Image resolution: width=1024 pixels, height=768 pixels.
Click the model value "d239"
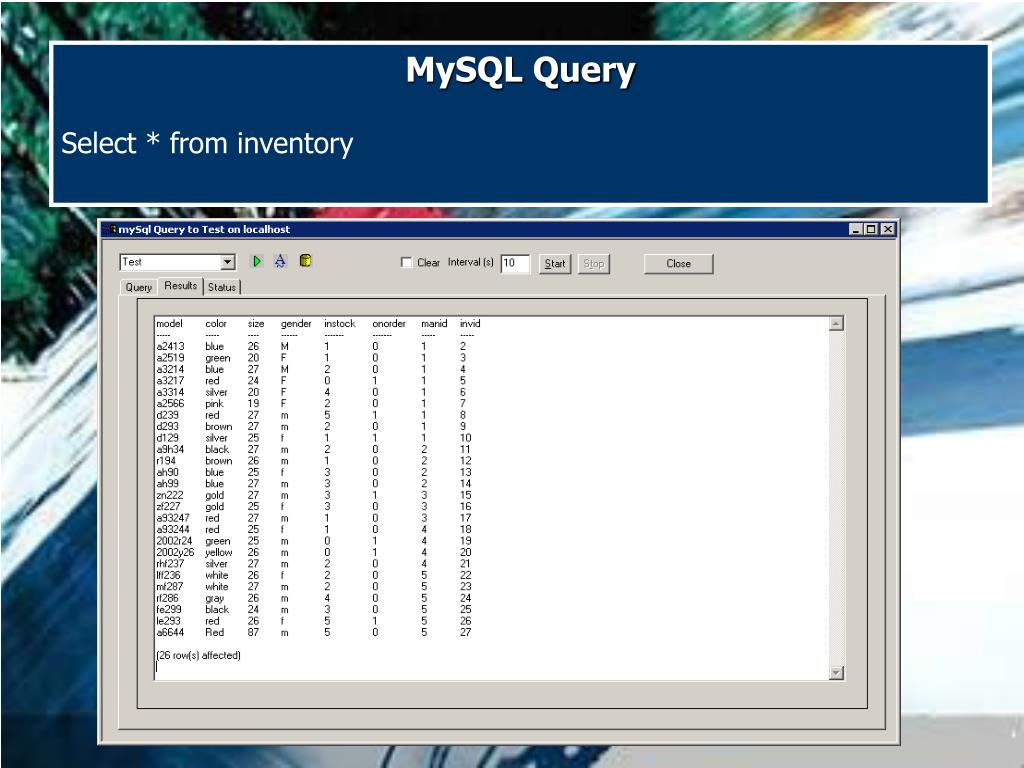[167, 415]
